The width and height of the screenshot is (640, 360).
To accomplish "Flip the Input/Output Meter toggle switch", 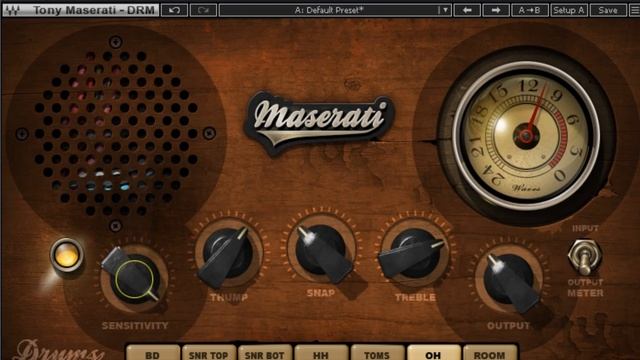I will [x=585, y=256].
